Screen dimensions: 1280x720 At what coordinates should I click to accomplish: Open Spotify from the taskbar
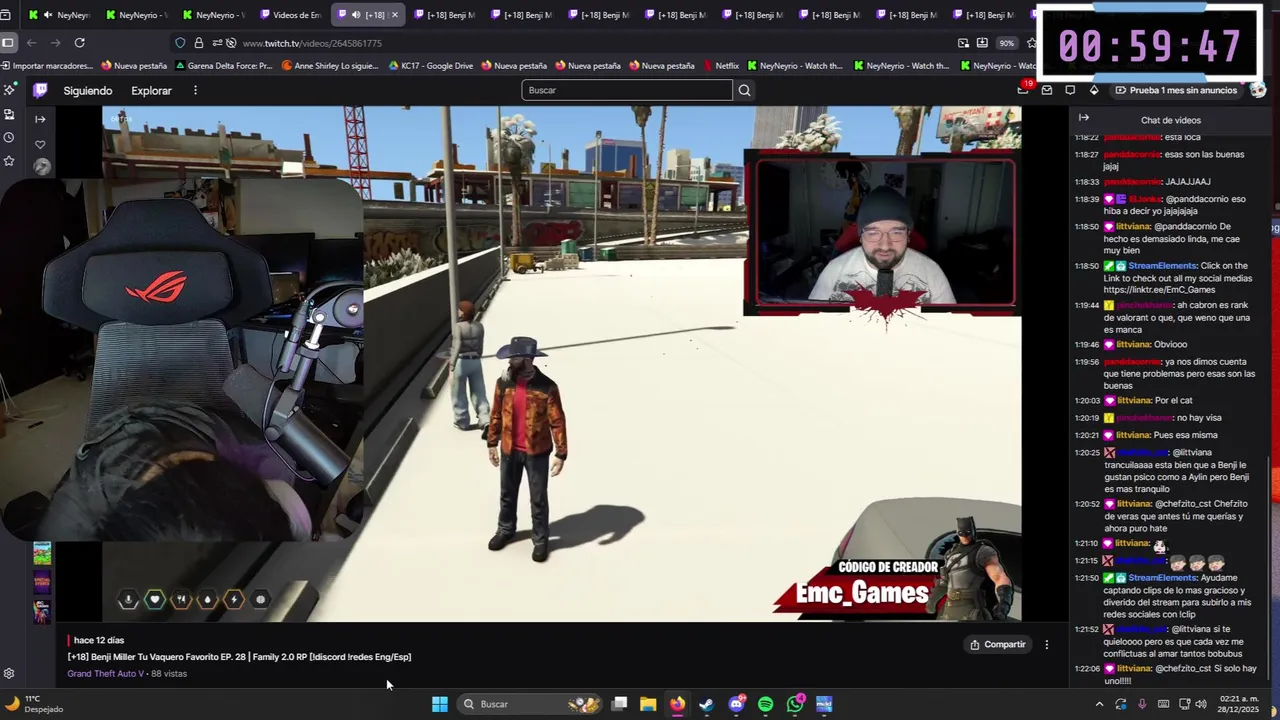click(765, 704)
